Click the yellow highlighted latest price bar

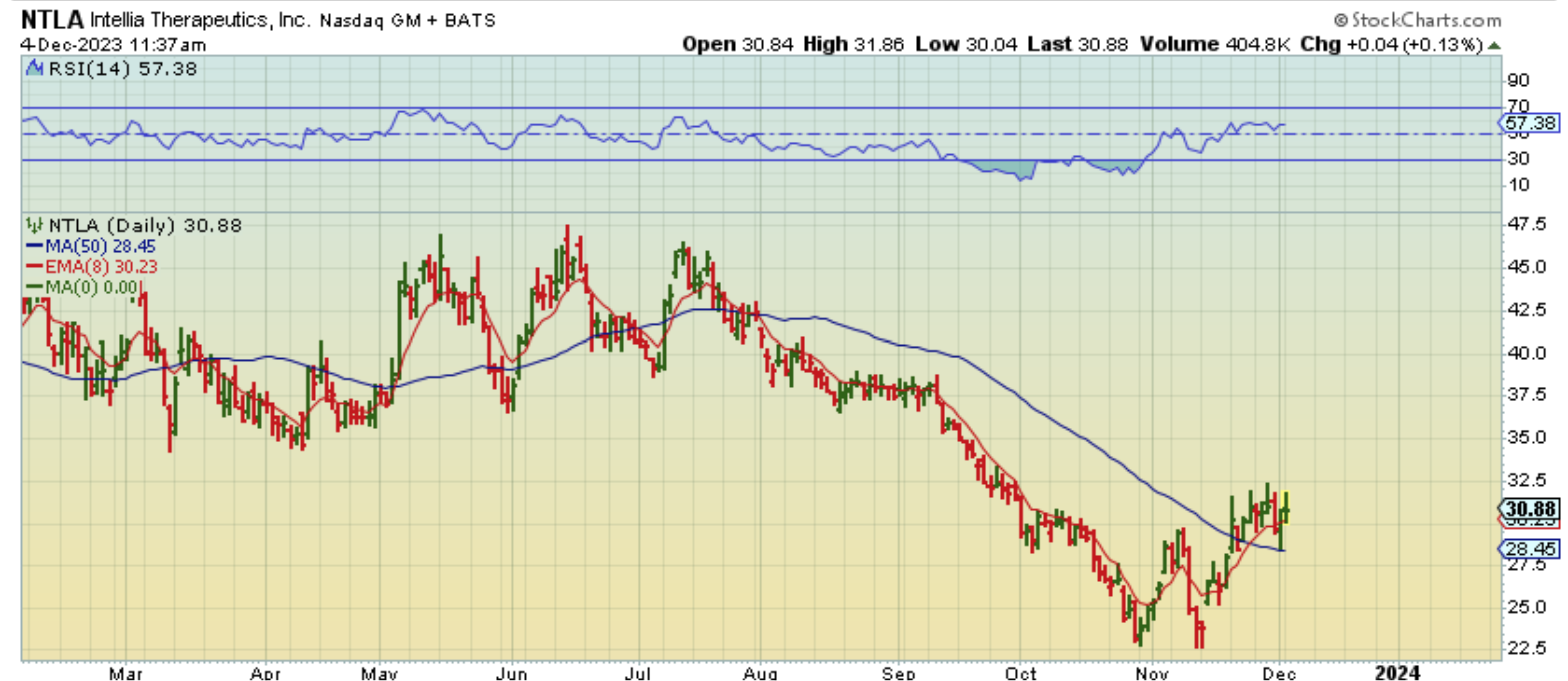coord(1286,509)
